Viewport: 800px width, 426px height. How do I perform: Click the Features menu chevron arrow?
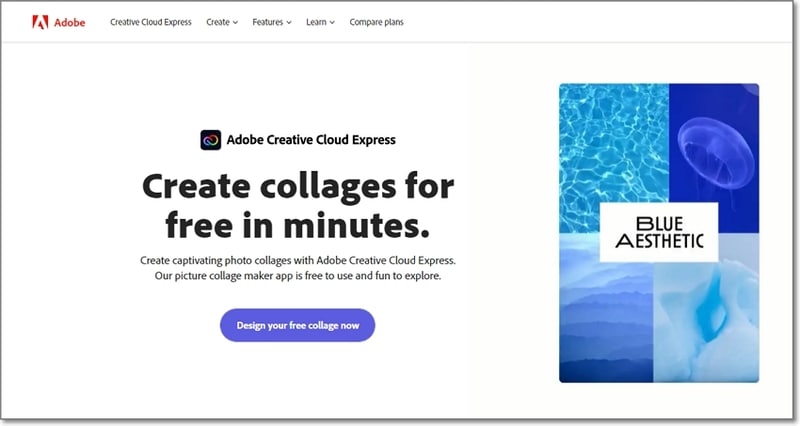(289, 22)
